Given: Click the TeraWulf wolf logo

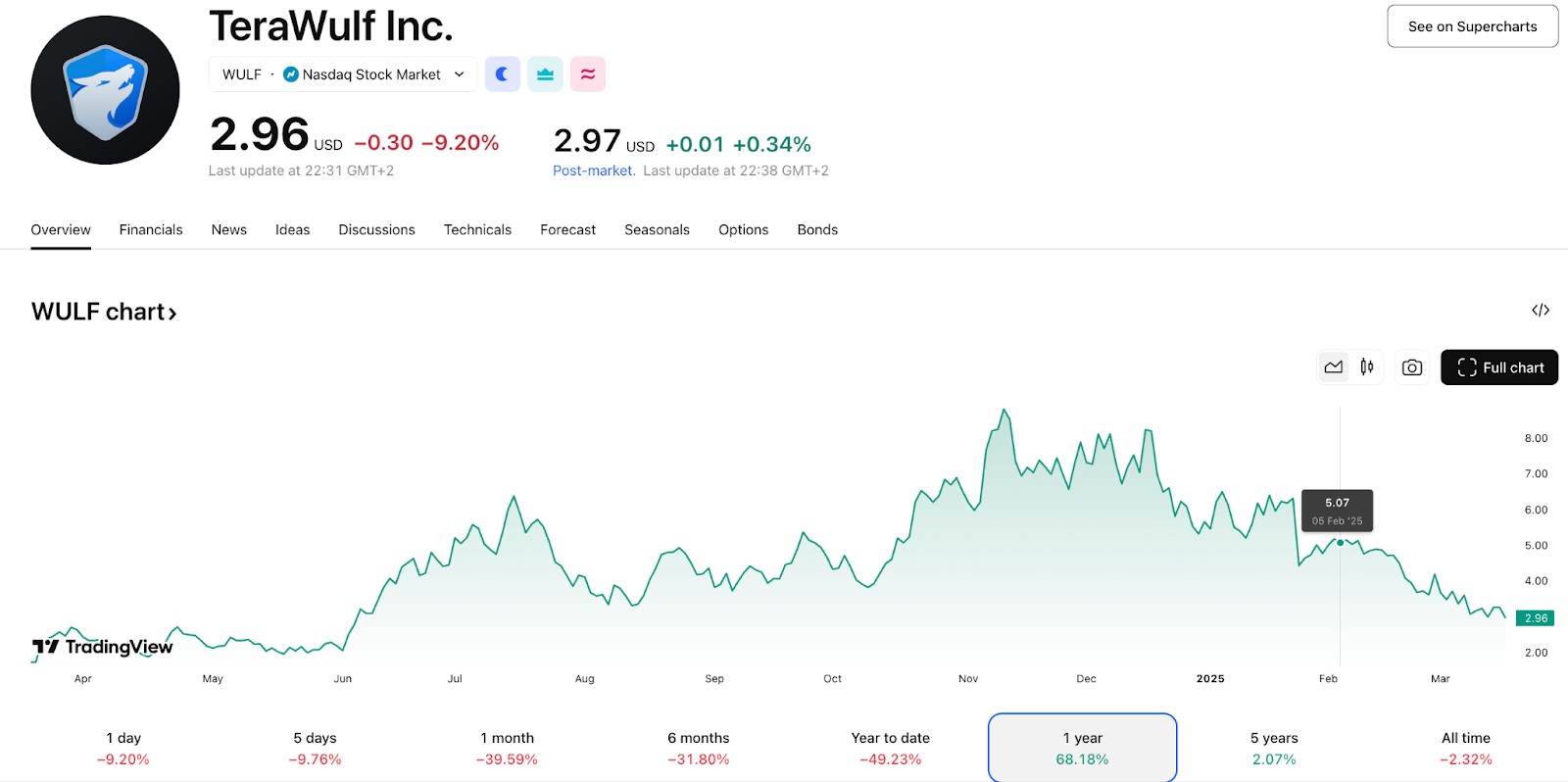Looking at the screenshot, I should pos(105,90).
